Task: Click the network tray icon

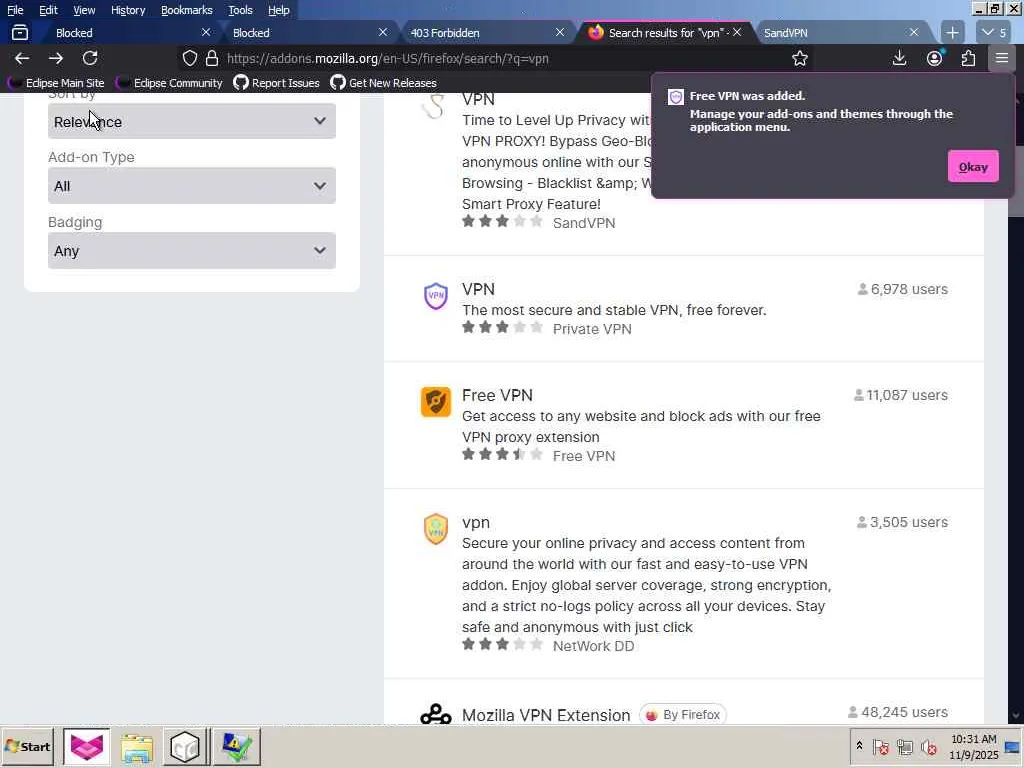Action: tap(904, 746)
